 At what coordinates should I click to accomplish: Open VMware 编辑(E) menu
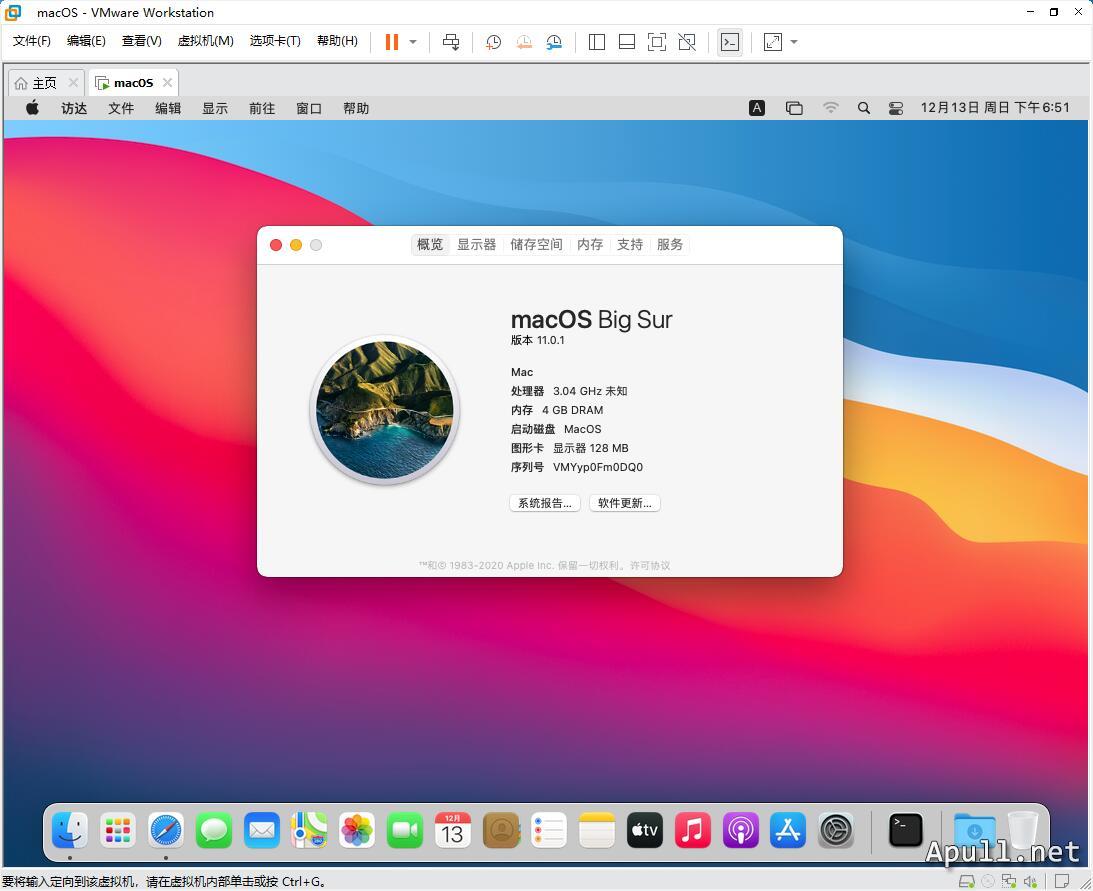(86, 41)
